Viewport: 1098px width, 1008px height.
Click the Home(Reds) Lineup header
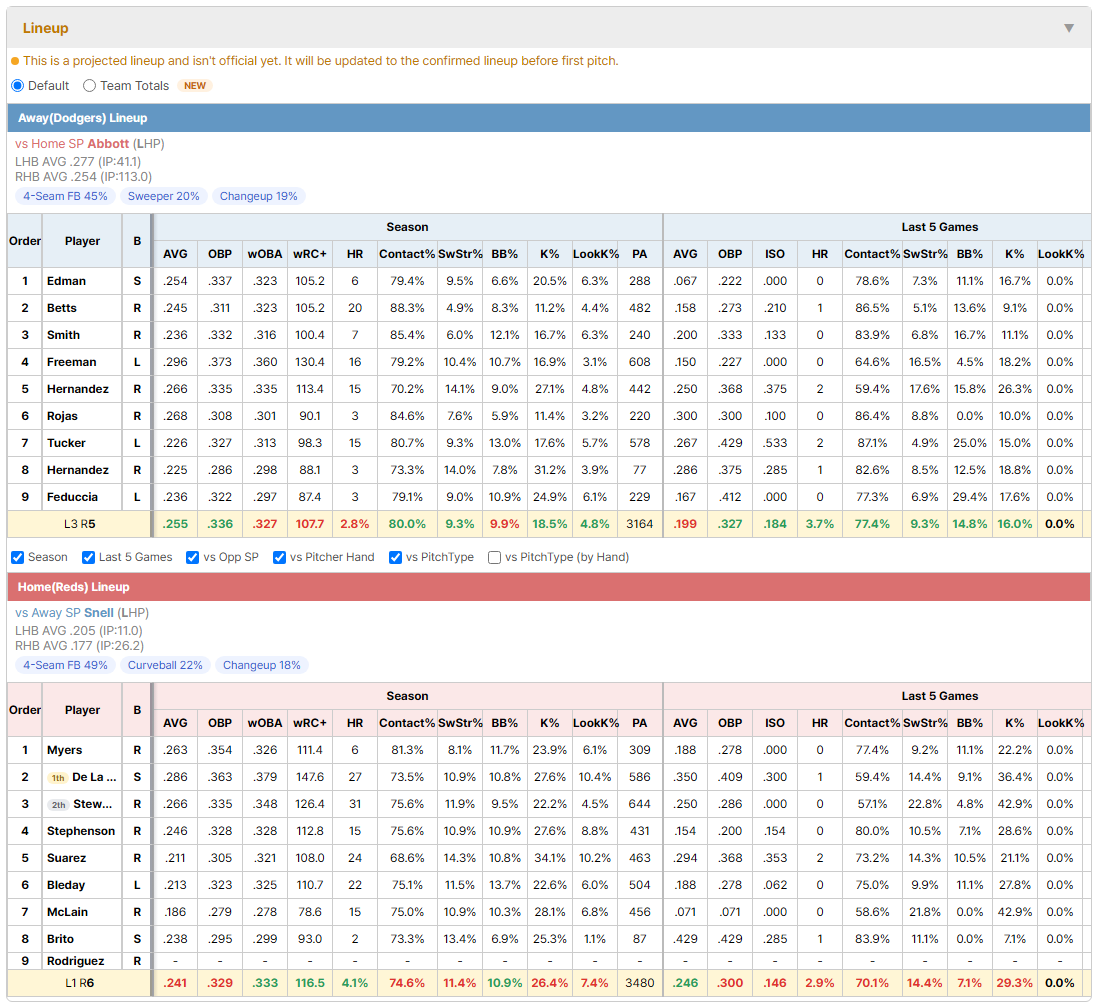pos(549,587)
